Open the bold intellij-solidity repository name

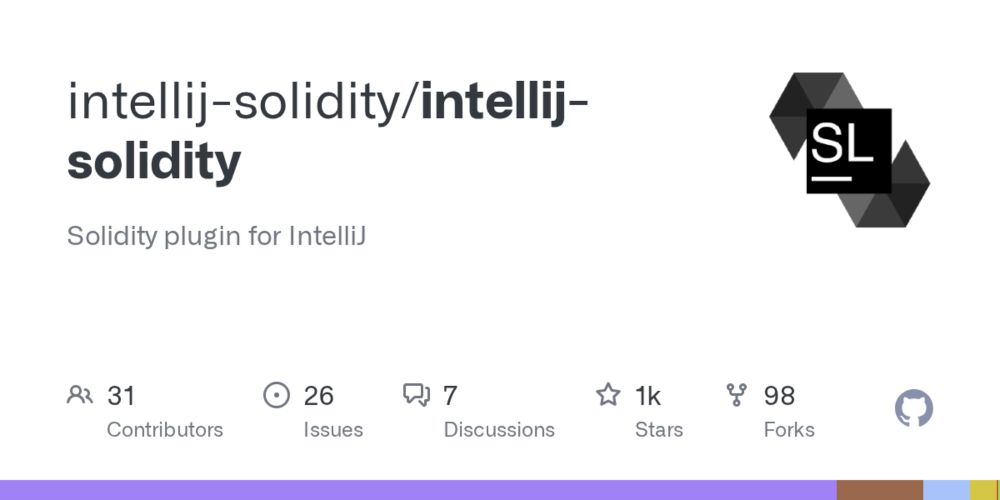[327, 130]
